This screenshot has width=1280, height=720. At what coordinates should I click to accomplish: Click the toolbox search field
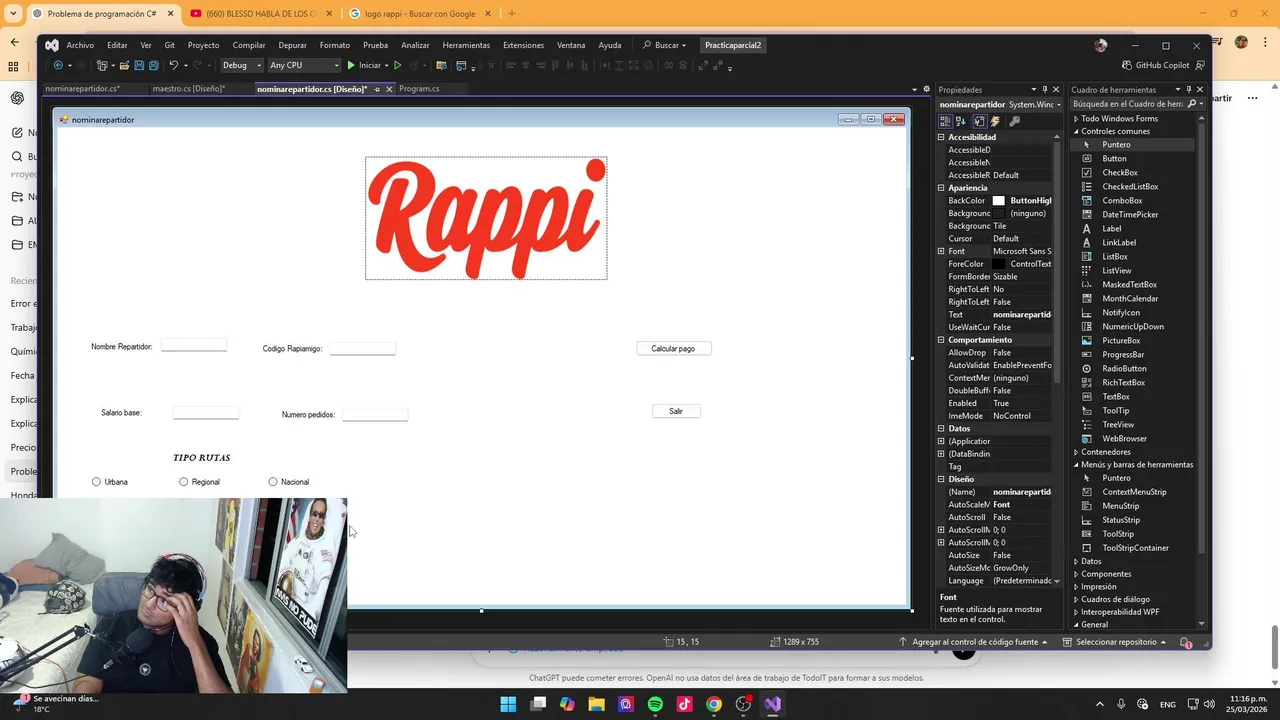coord(1128,104)
